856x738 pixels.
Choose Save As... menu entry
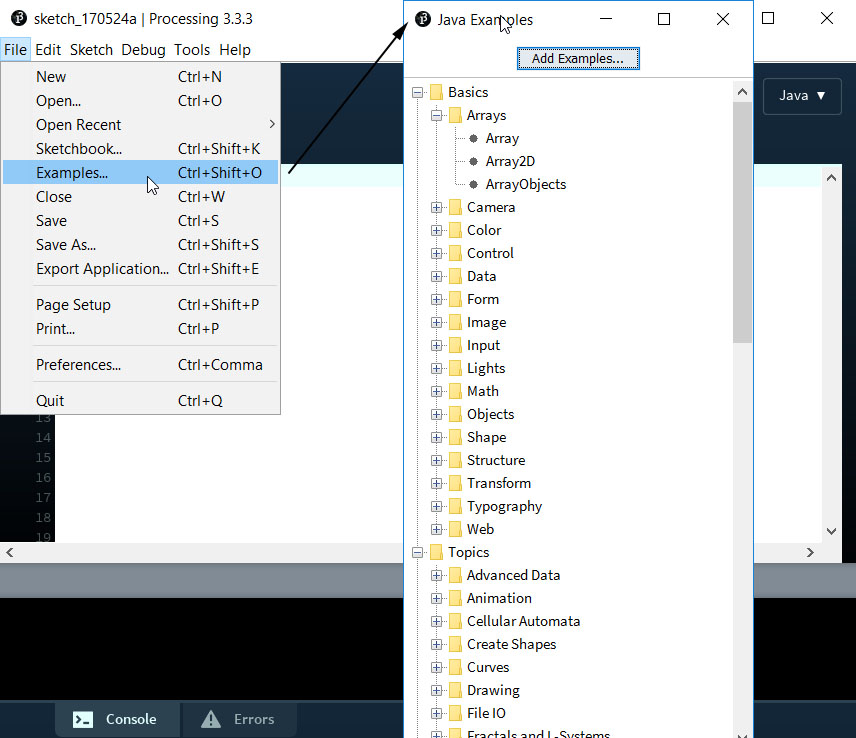pyautogui.click(x=141, y=245)
